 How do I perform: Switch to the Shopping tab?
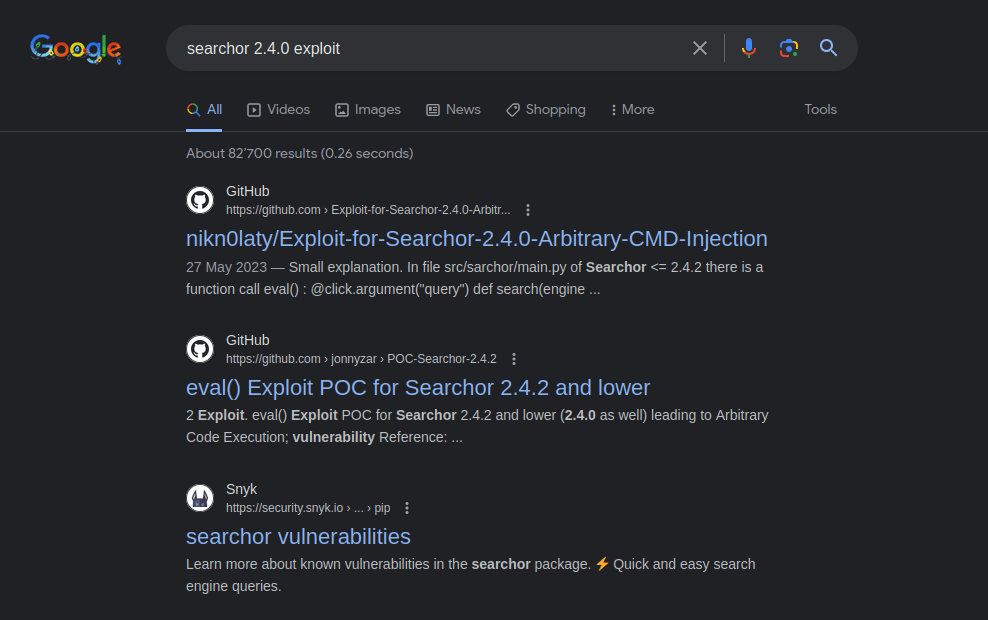coord(546,110)
